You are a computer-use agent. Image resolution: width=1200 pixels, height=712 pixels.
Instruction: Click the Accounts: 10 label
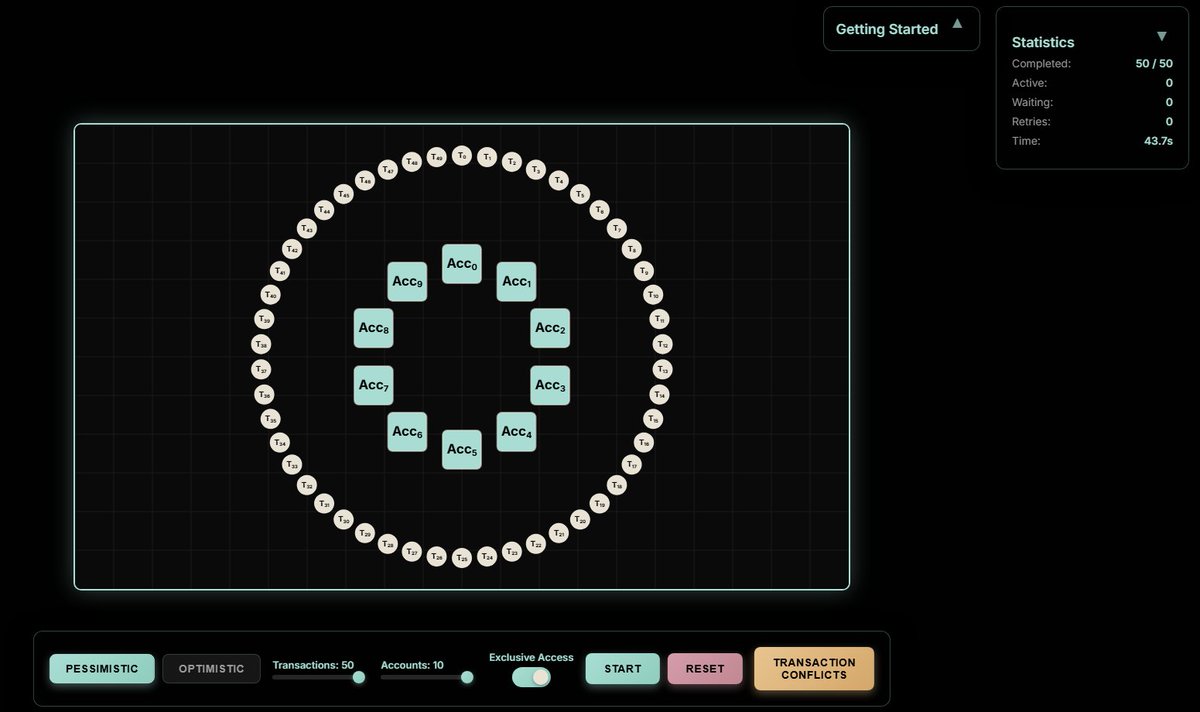(x=412, y=664)
